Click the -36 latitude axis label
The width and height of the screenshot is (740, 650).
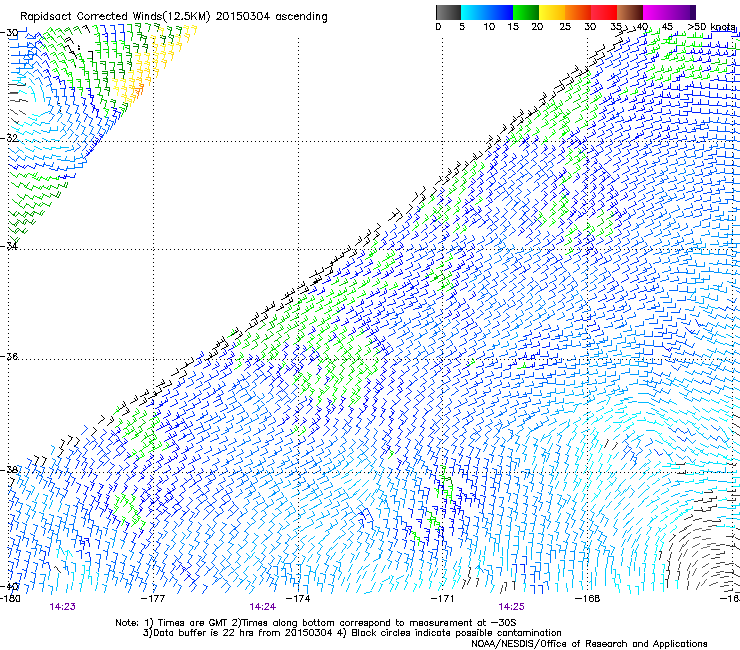coord(9,356)
